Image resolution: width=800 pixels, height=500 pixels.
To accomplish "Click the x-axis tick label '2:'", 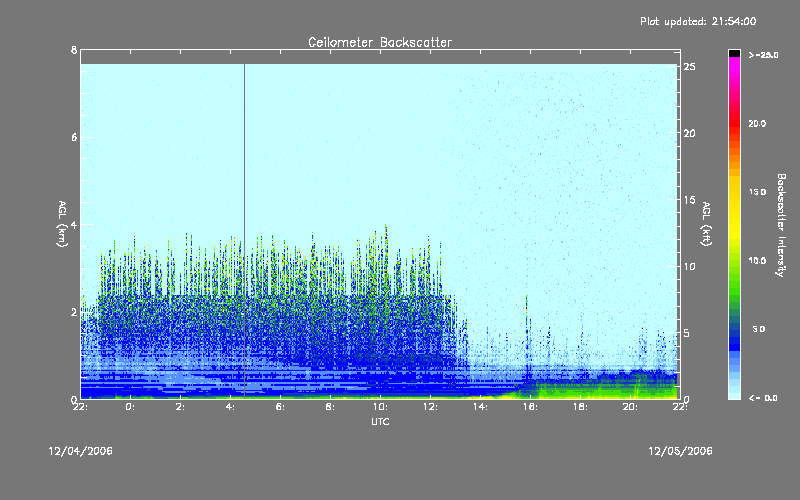I will click(181, 407).
